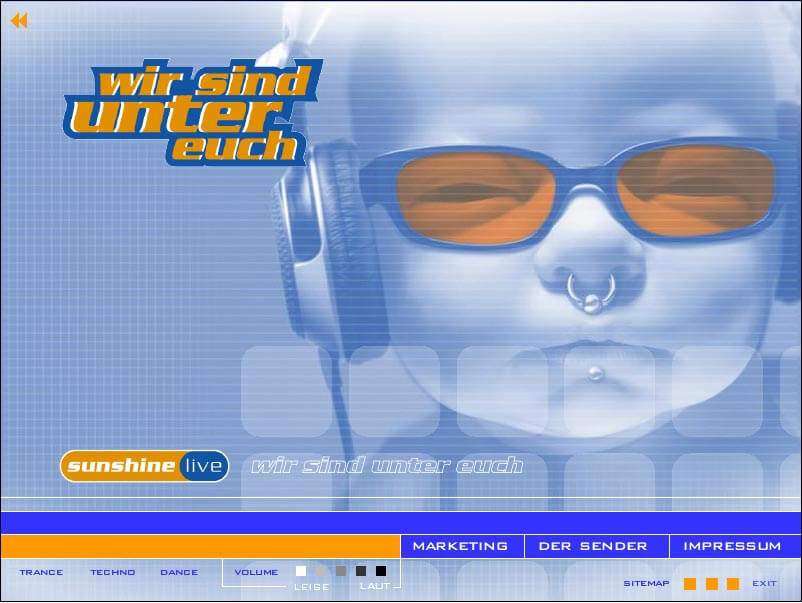The image size is (802, 603).
Task: Click the orange double-arrow back icon
Action: tap(19, 21)
